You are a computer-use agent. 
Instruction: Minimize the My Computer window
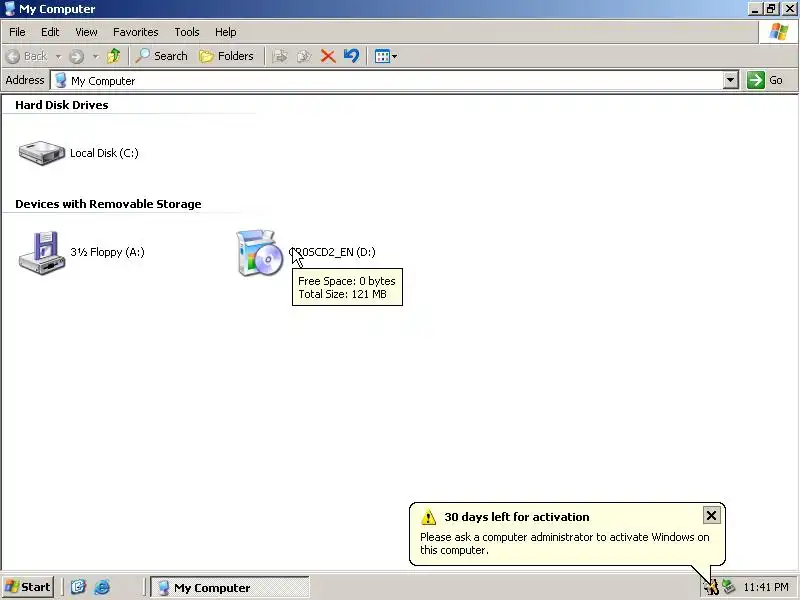[755, 9]
